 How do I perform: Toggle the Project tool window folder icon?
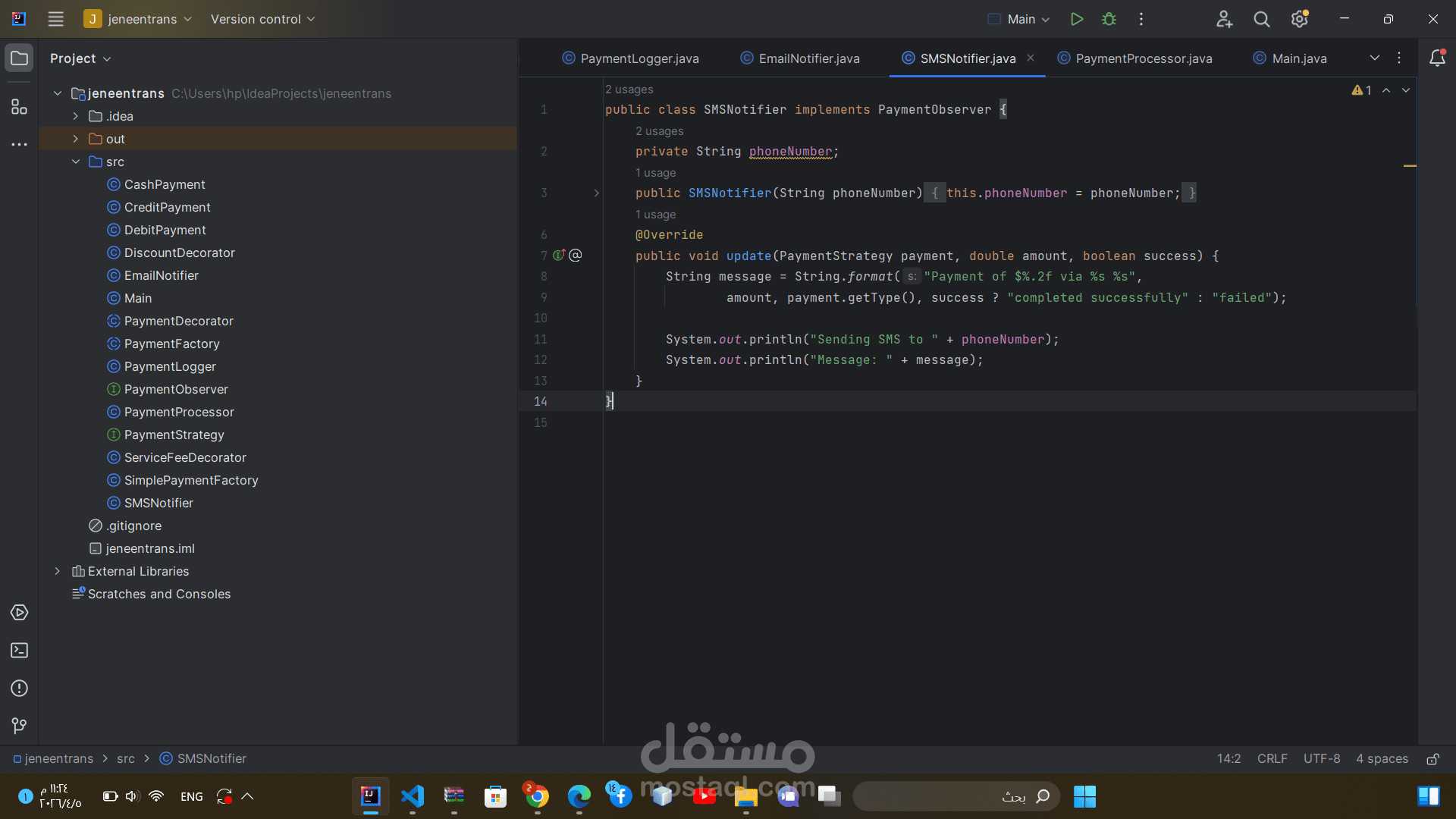click(19, 58)
